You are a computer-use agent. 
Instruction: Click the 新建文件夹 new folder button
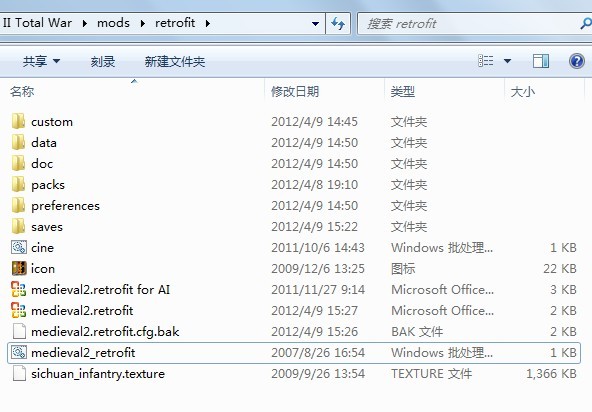[x=175, y=61]
